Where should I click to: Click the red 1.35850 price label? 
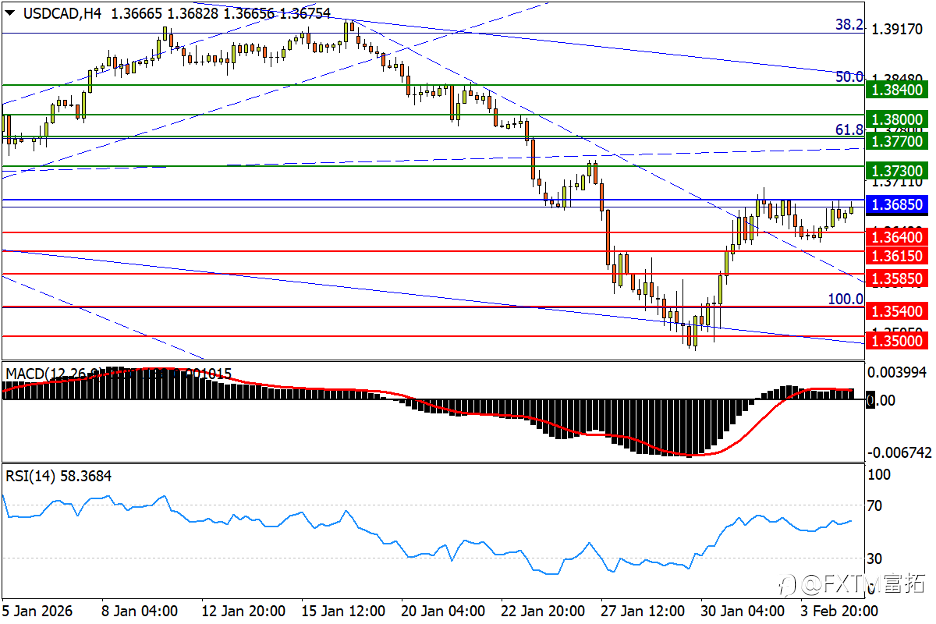[x=897, y=279]
